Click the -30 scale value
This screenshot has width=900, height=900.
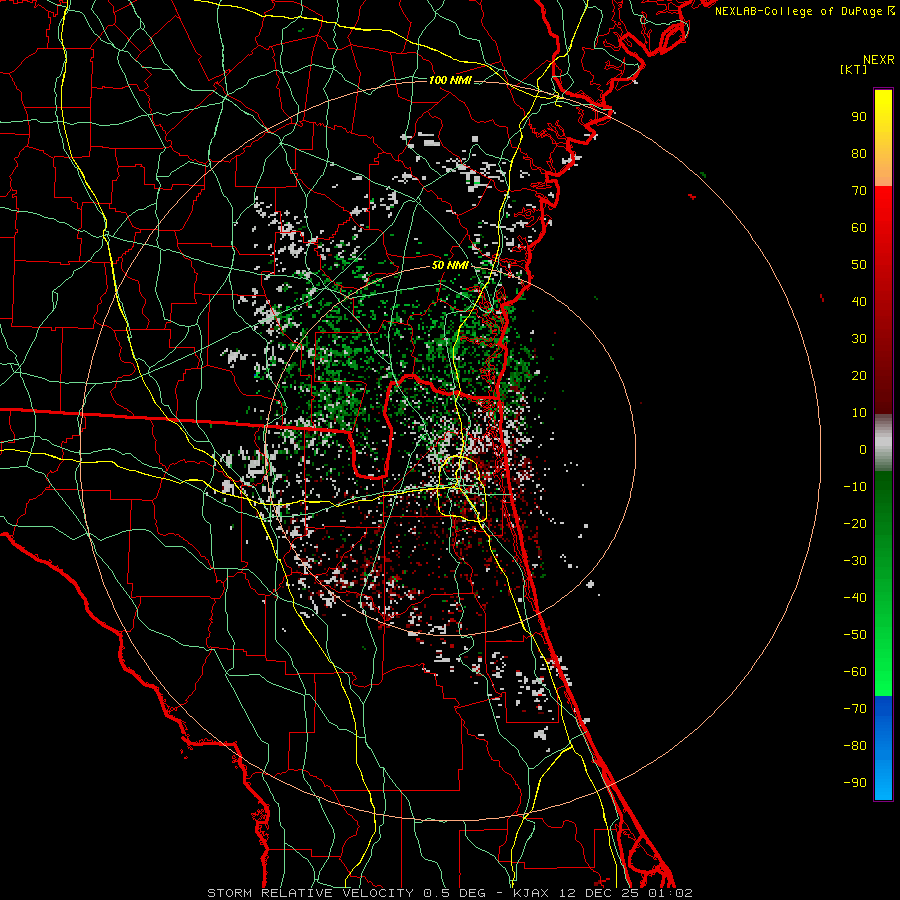(855, 561)
